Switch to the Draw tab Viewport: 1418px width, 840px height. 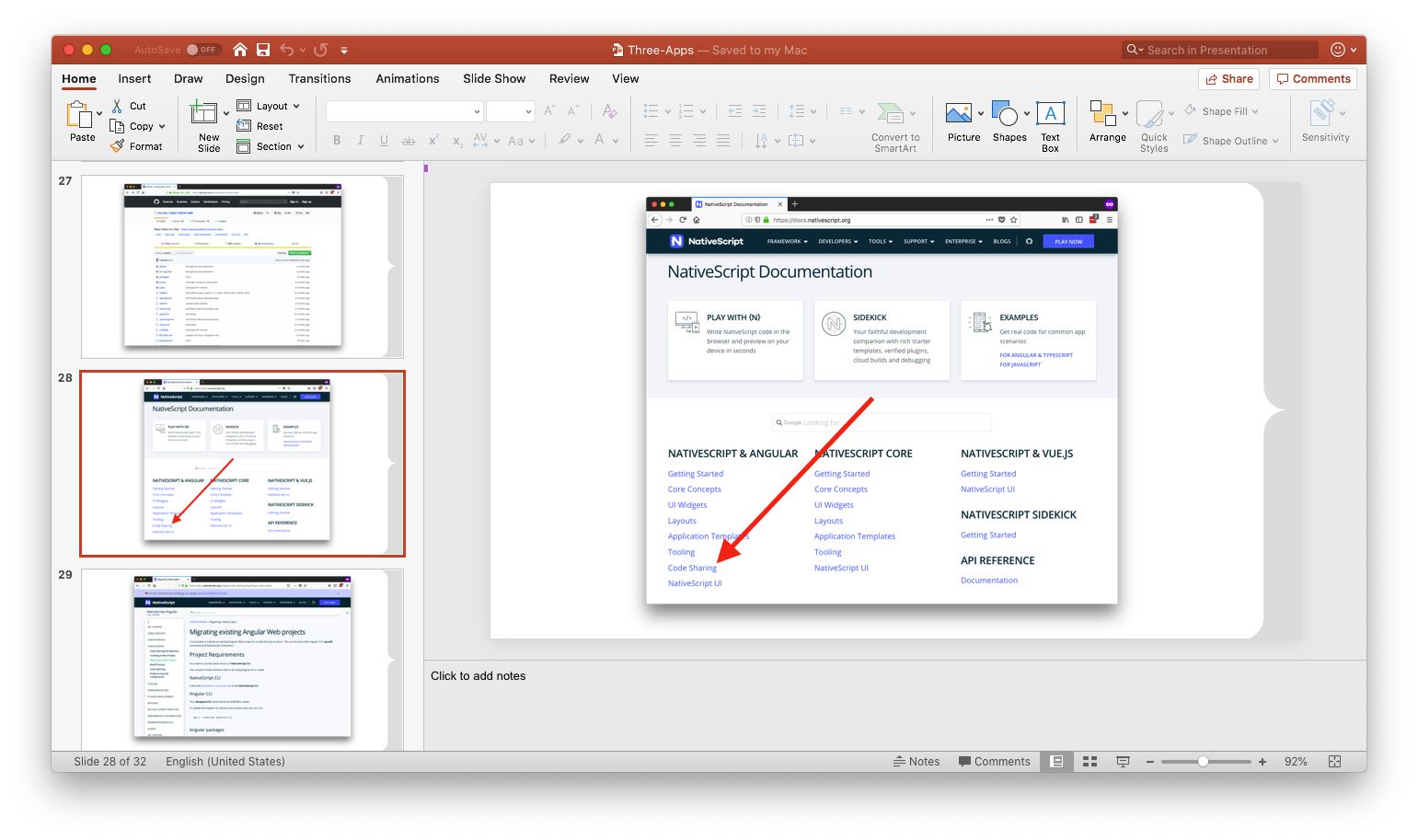tap(188, 78)
